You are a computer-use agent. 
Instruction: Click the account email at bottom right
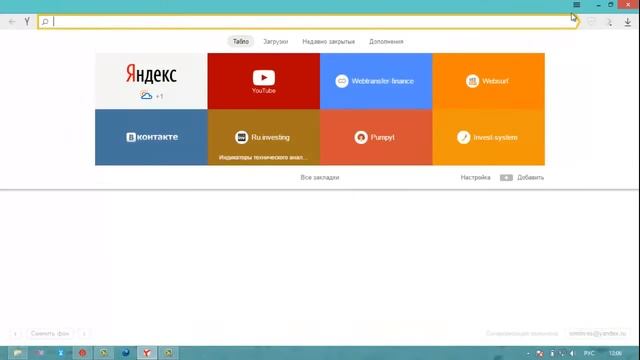pyautogui.click(x=598, y=333)
